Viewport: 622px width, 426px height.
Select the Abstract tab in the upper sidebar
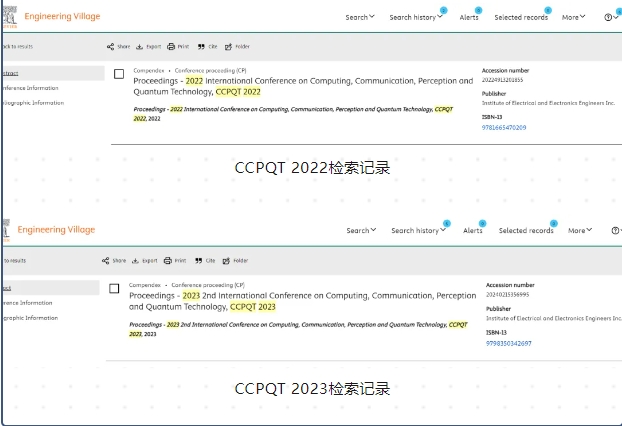point(53,73)
